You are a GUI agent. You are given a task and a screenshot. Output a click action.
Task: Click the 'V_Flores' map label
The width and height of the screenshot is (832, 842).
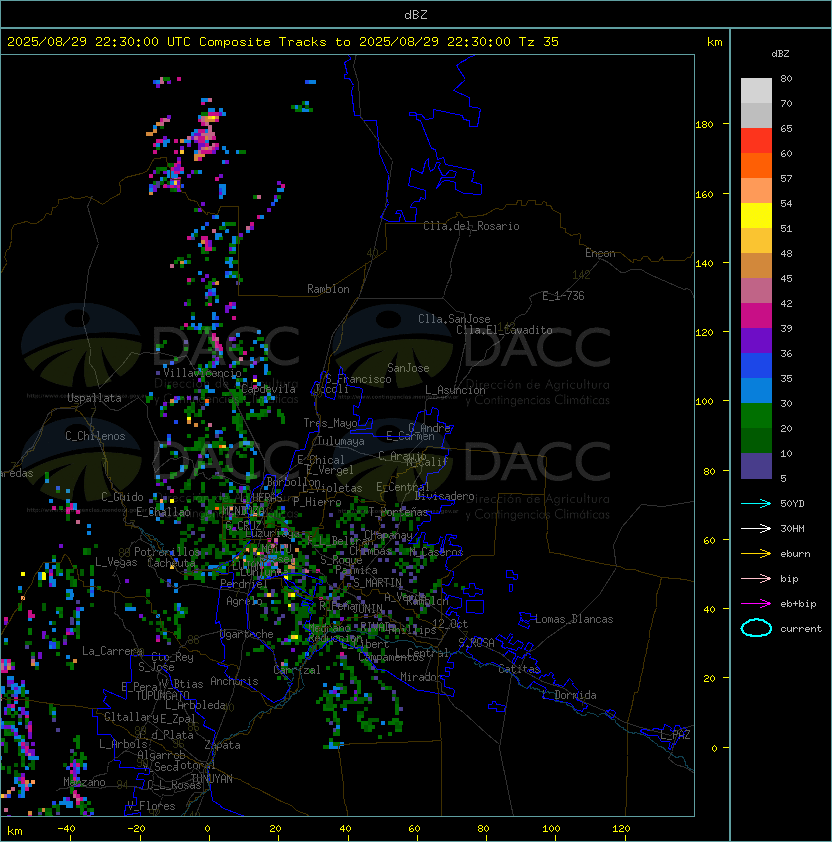pyautogui.click(x=151, y=806)
